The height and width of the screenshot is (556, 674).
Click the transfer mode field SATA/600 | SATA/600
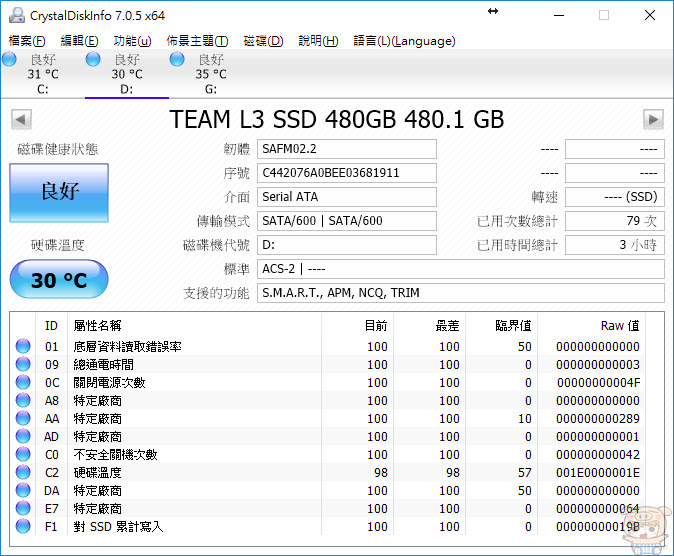(x=346, y=221)
